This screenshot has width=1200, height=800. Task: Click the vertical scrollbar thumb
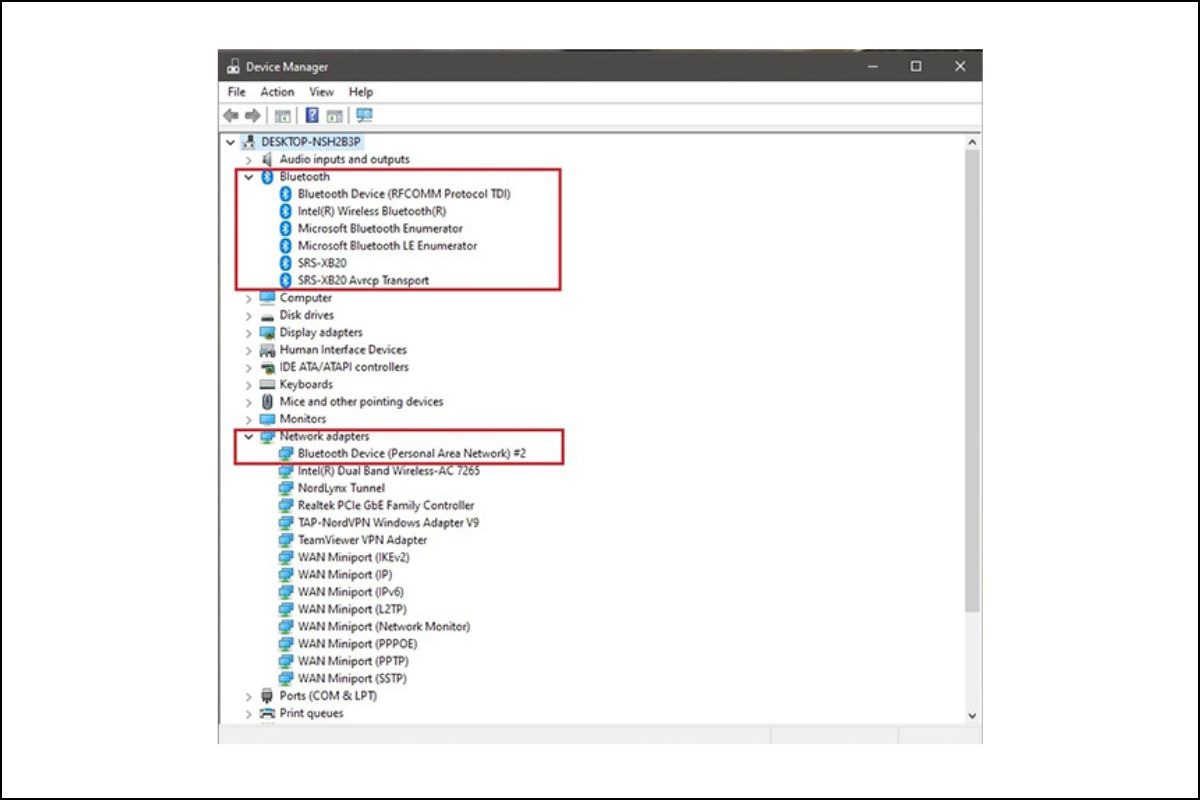coord(972,382)
